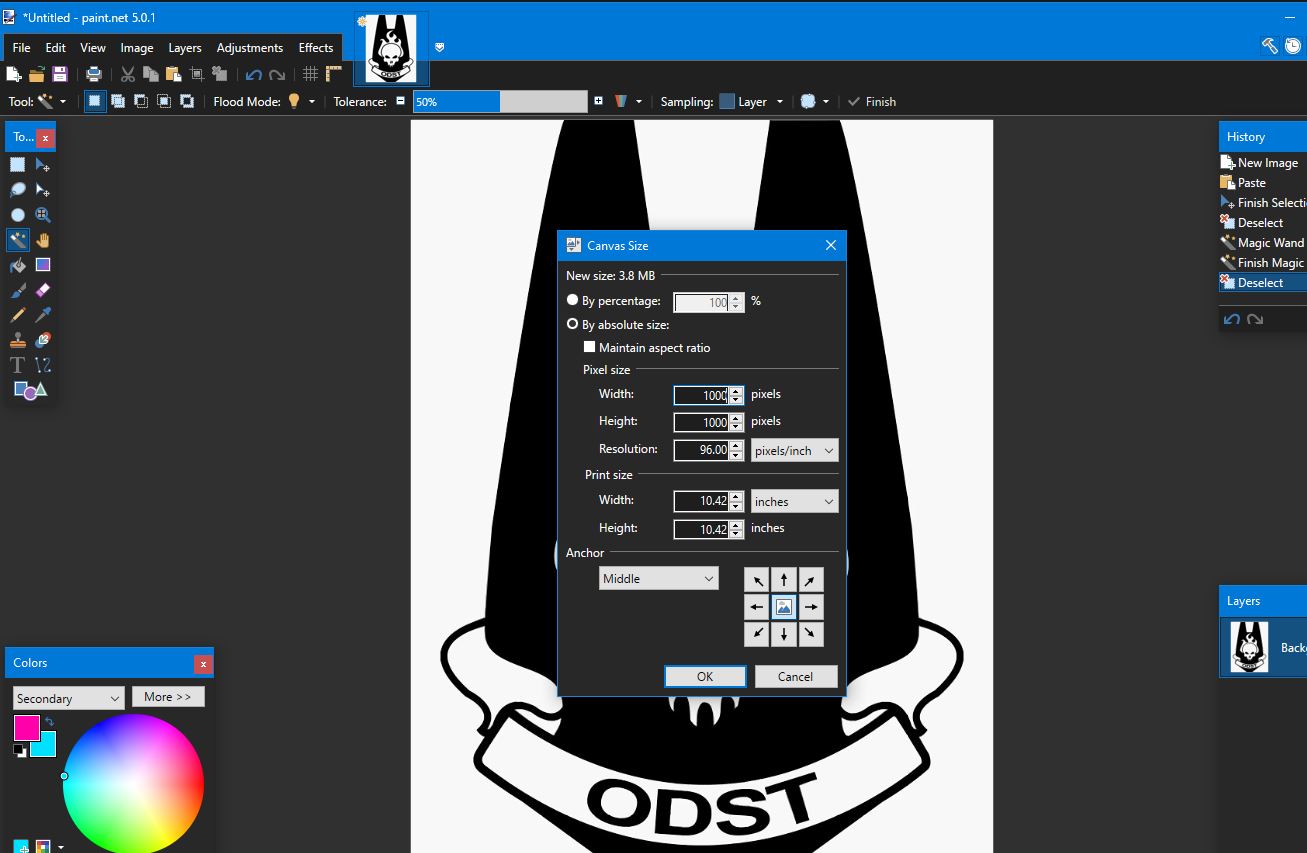Toggle the pixel grid icon

click(311, 74)
